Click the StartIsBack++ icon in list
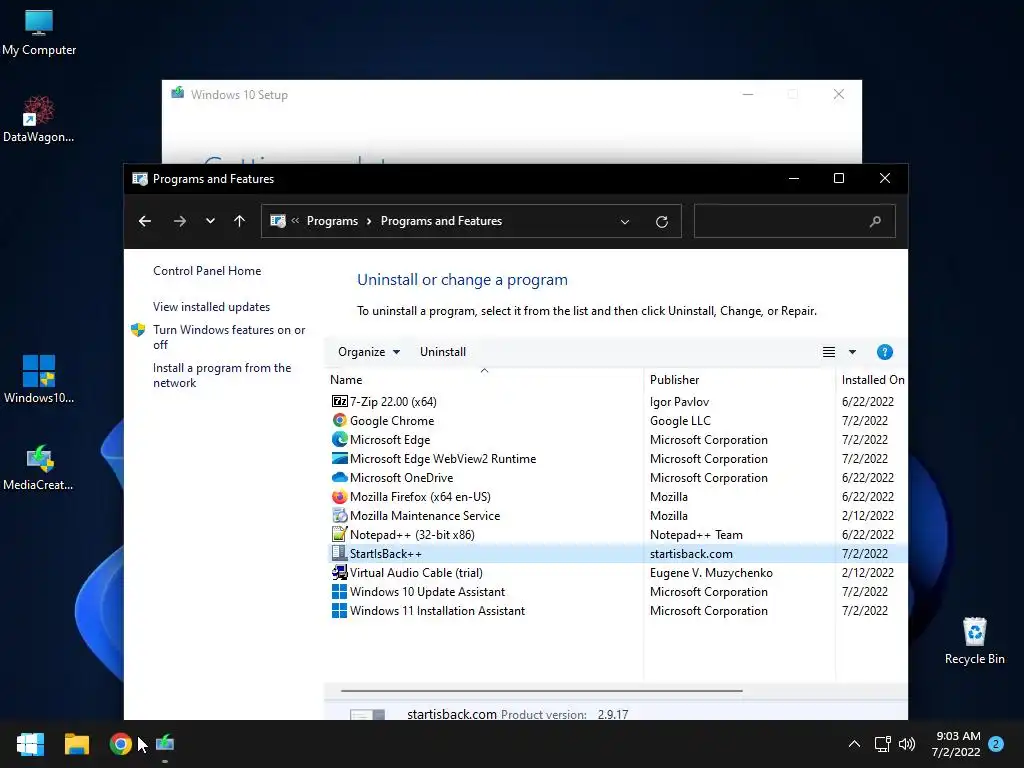1024x768 pixels. [x=339, y=553]
